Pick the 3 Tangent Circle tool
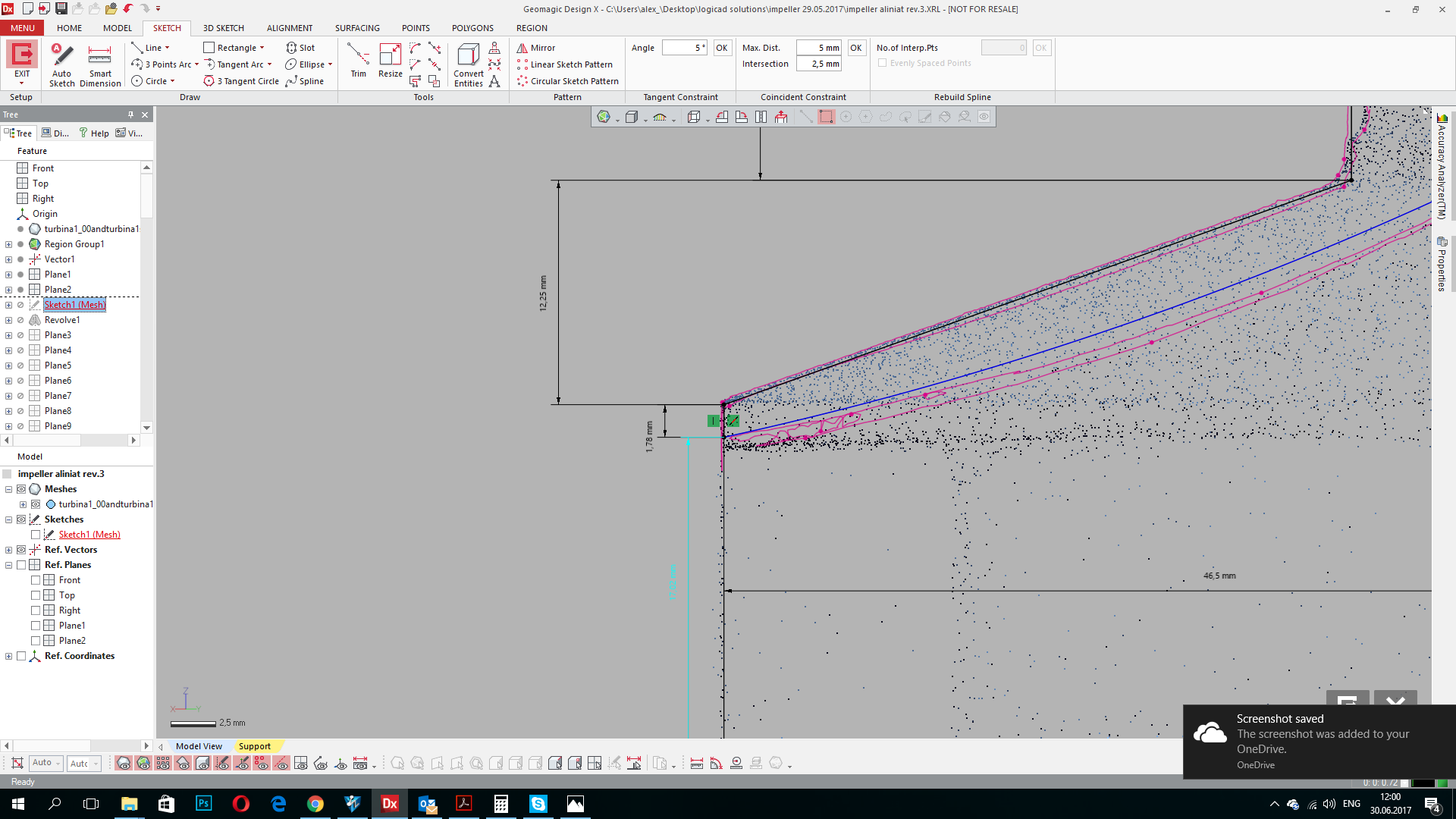The image size is (1456, 819). coord(241,81)
